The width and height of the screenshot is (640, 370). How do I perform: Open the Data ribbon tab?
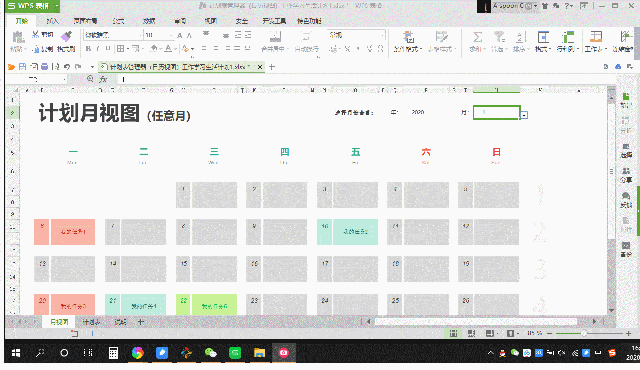[149, 21]
